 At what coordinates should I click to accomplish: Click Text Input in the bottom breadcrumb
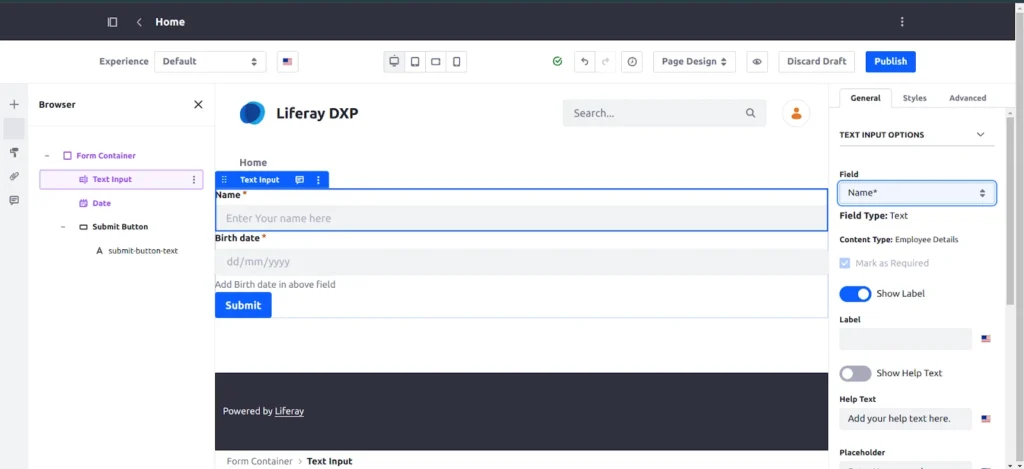[329, 461]
